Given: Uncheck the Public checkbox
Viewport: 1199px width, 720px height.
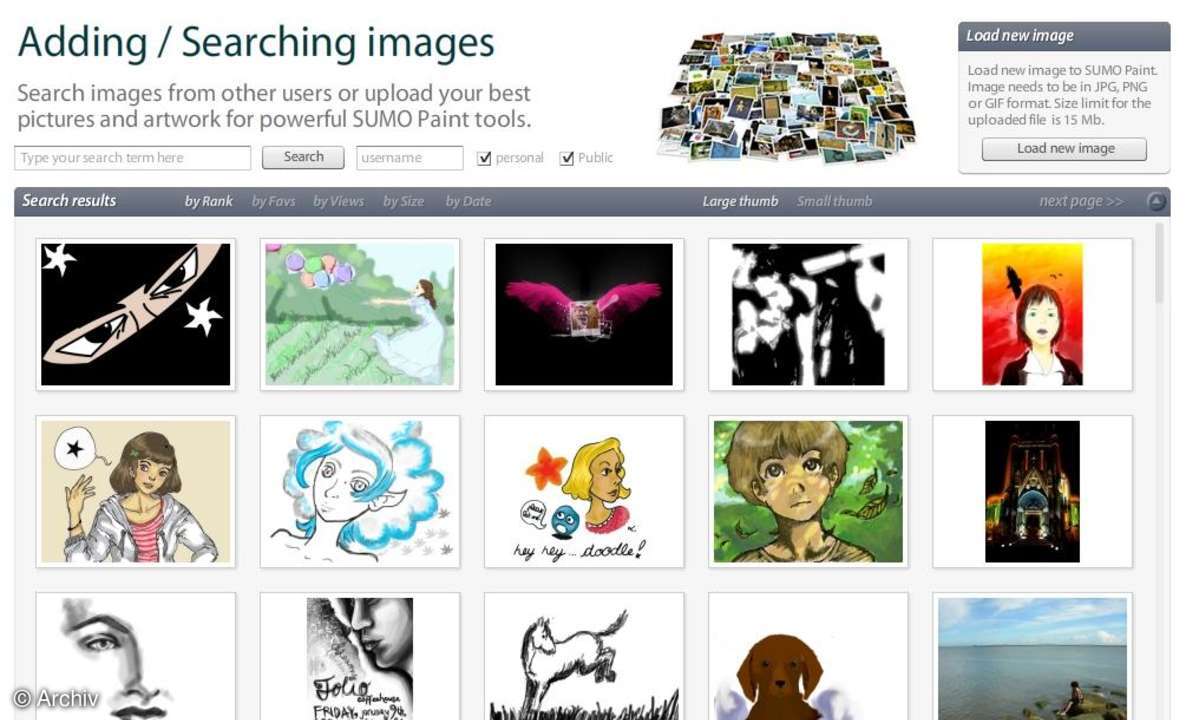Looking at the screenshot, I should point(567,158).
